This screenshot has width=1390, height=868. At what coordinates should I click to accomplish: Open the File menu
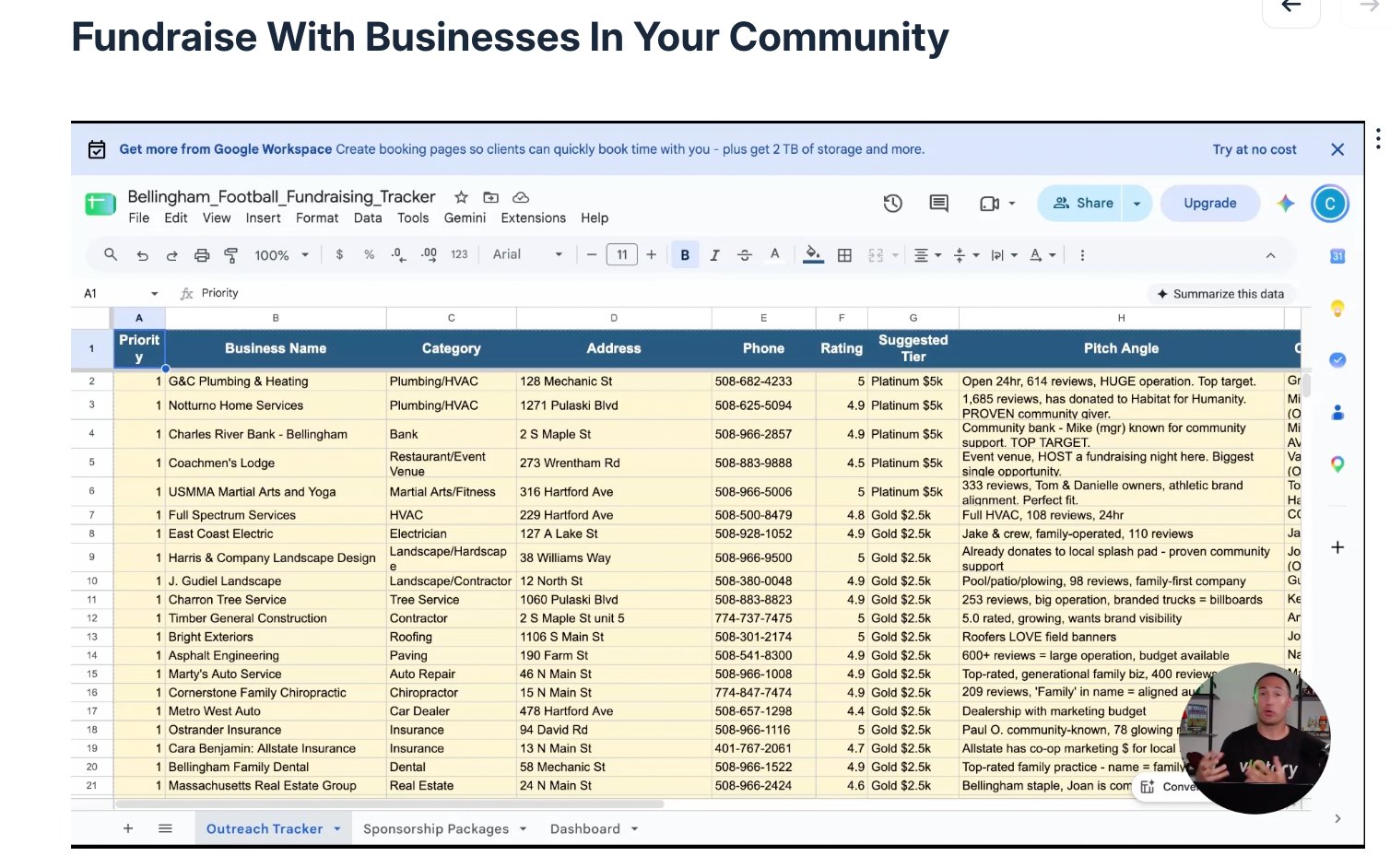pyautogui.click(x=139, y=218)
